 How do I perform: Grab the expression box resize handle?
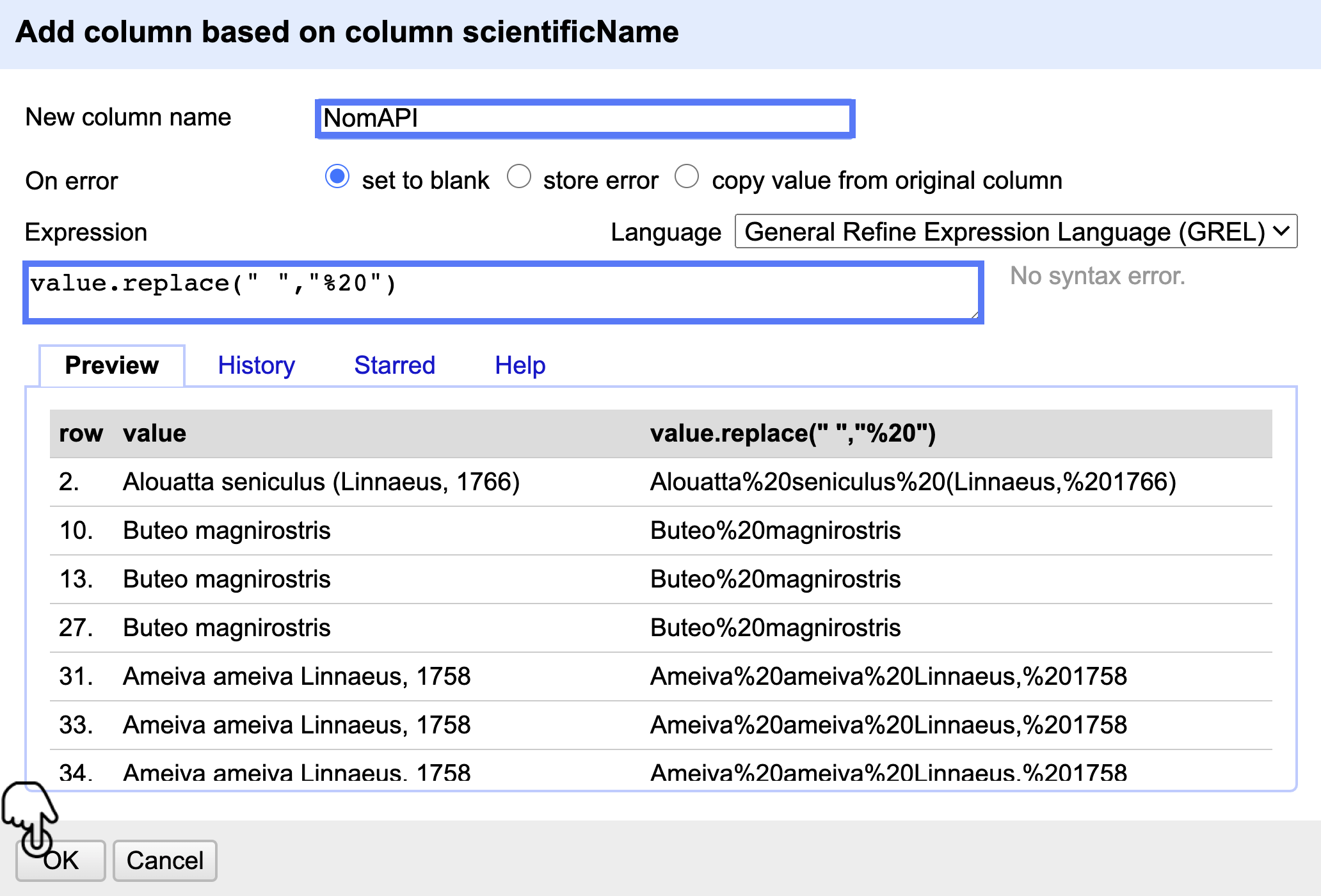974,314
